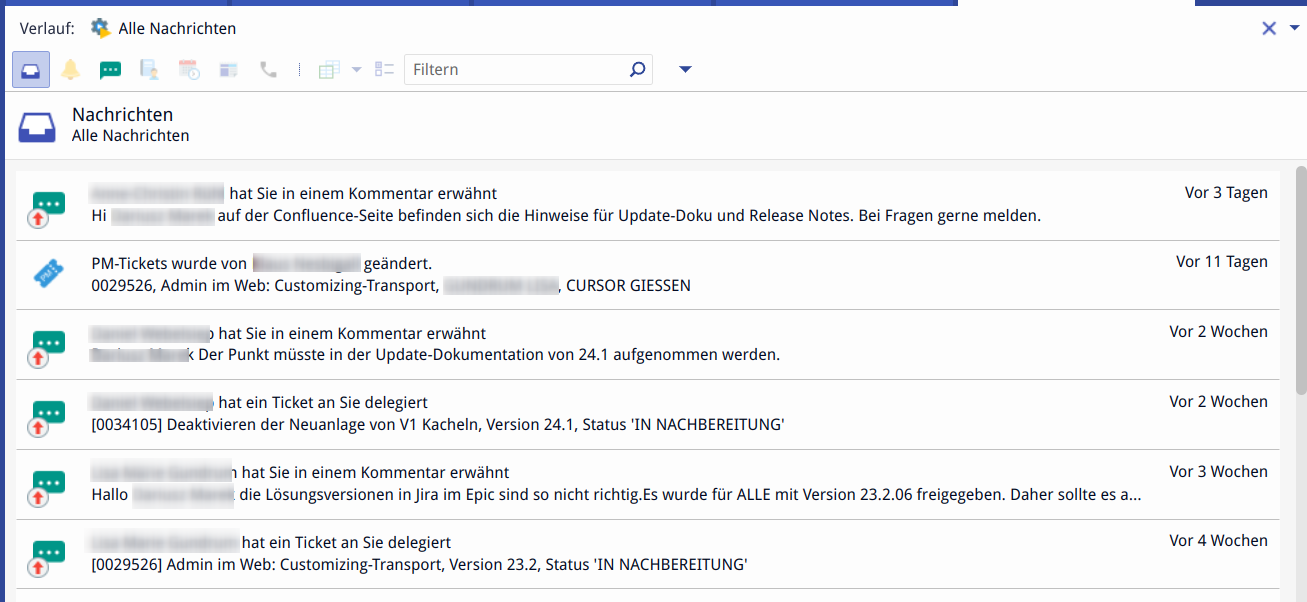
Task: Click the table view icon
Action: (329, 70)
